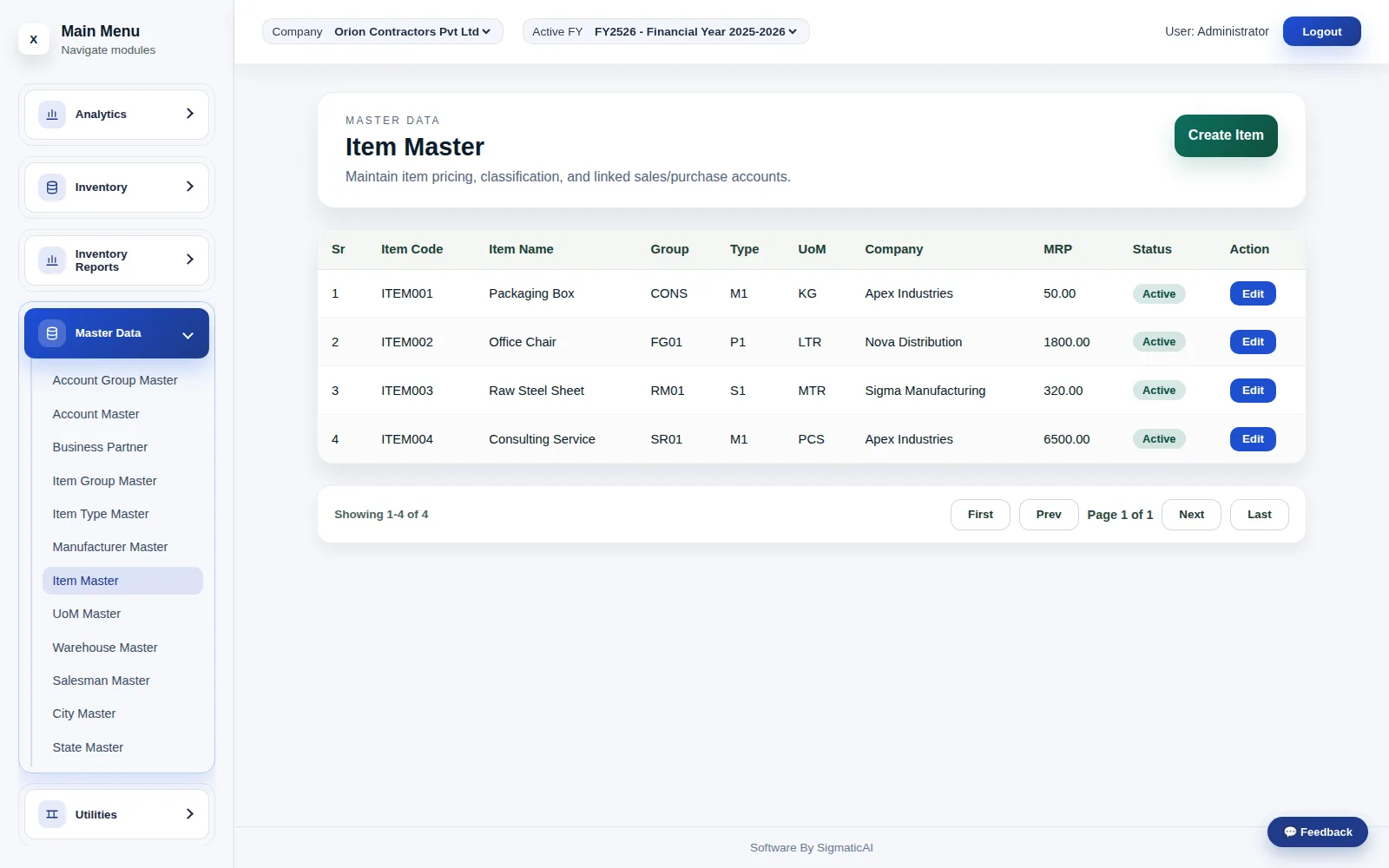Click the Logout button

coord(1321,31)
